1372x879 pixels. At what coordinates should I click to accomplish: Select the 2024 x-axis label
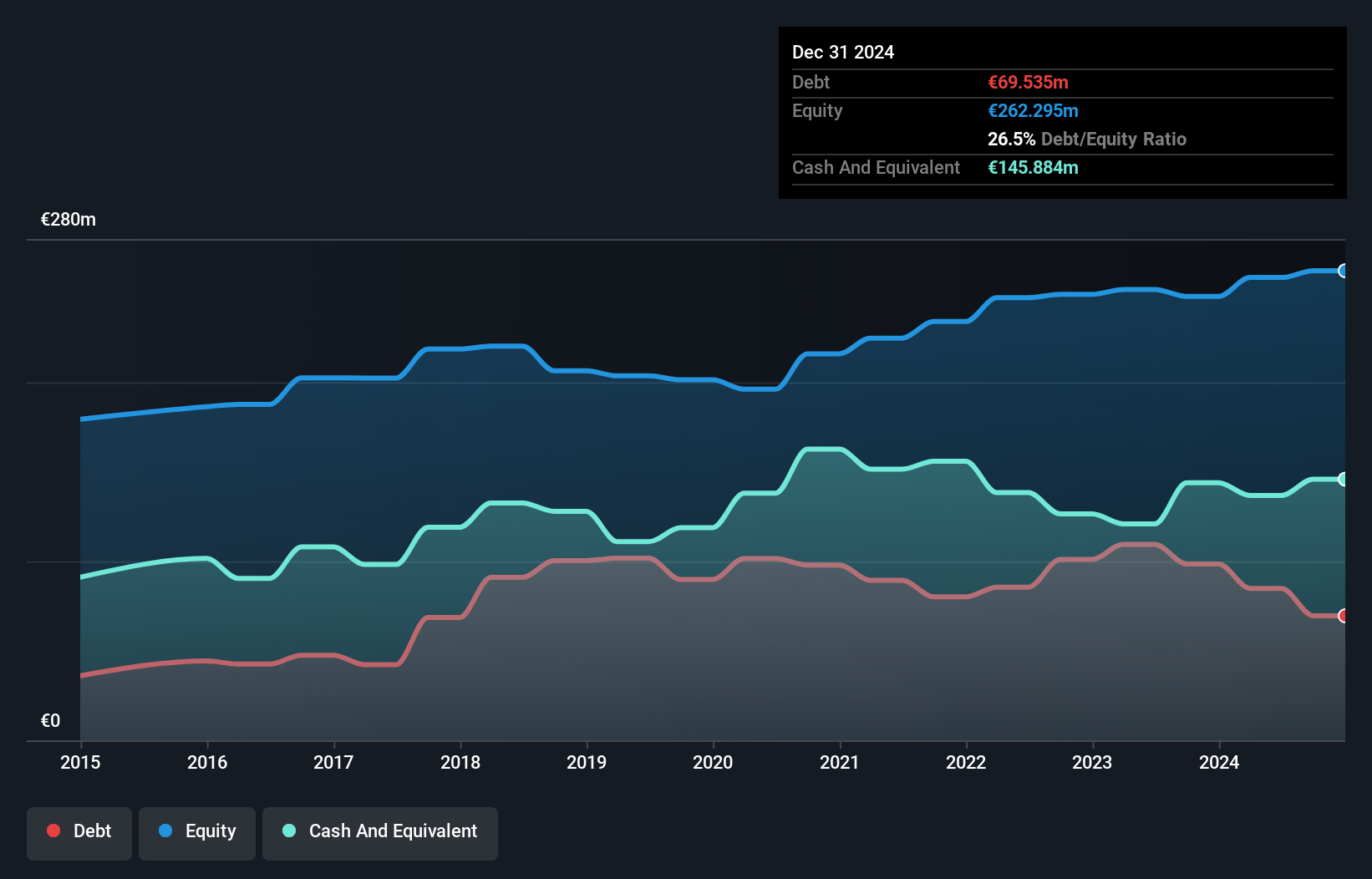1219,762
